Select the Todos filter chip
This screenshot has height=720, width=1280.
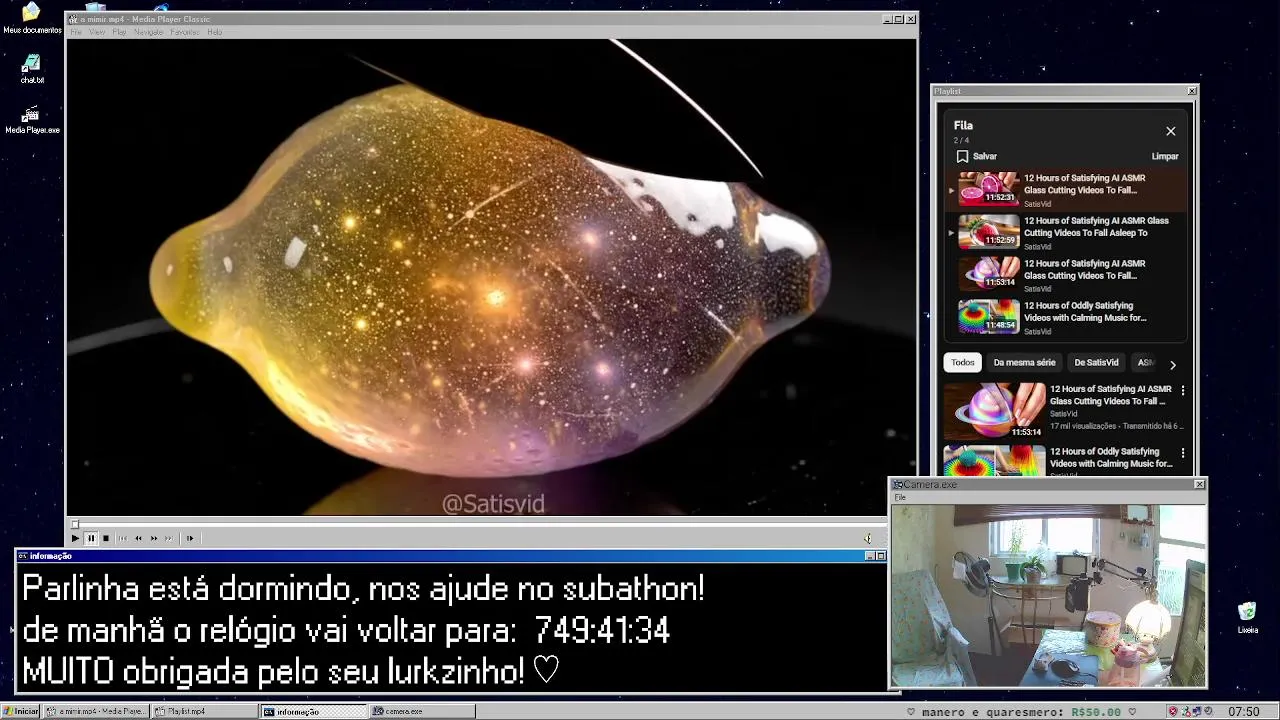963,363
